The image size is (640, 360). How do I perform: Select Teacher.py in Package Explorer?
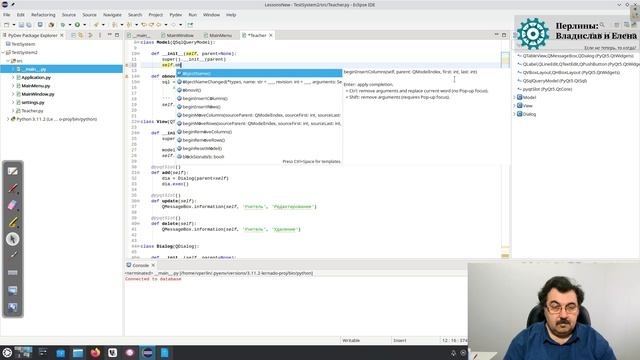tap(32, 111)
